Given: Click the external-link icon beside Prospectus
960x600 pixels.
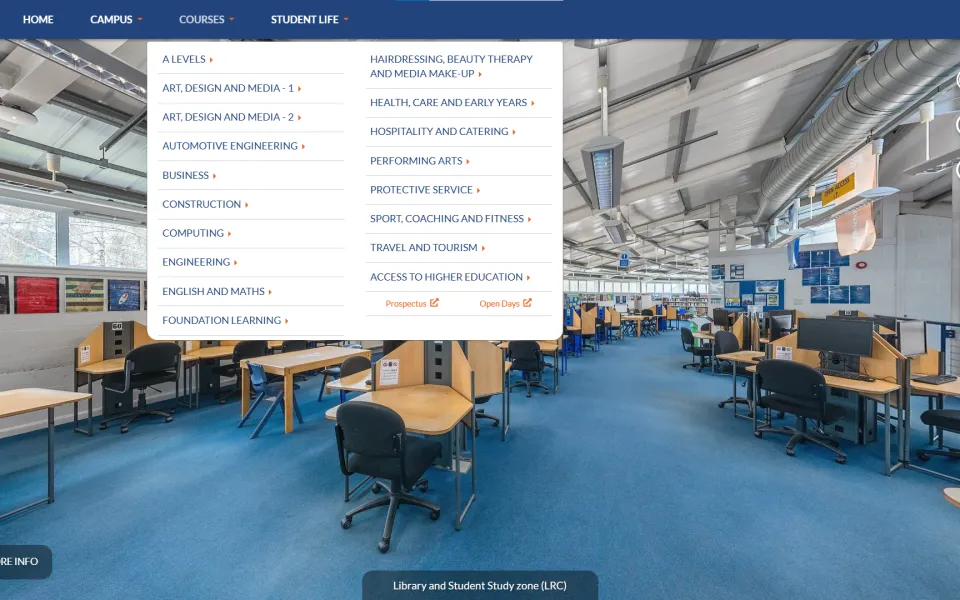Looking at the screenshot, I should pos(434,302).
